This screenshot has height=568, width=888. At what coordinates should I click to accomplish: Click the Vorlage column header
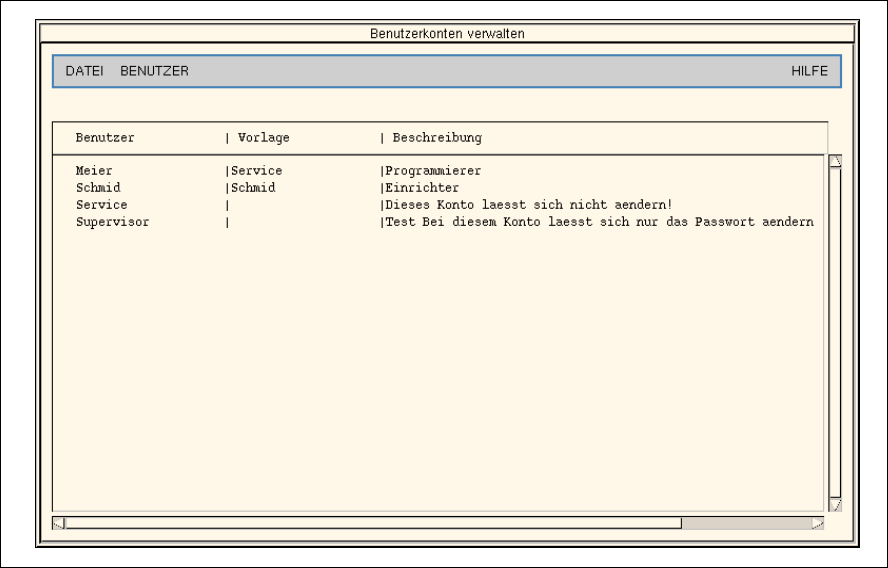(263, 137)
